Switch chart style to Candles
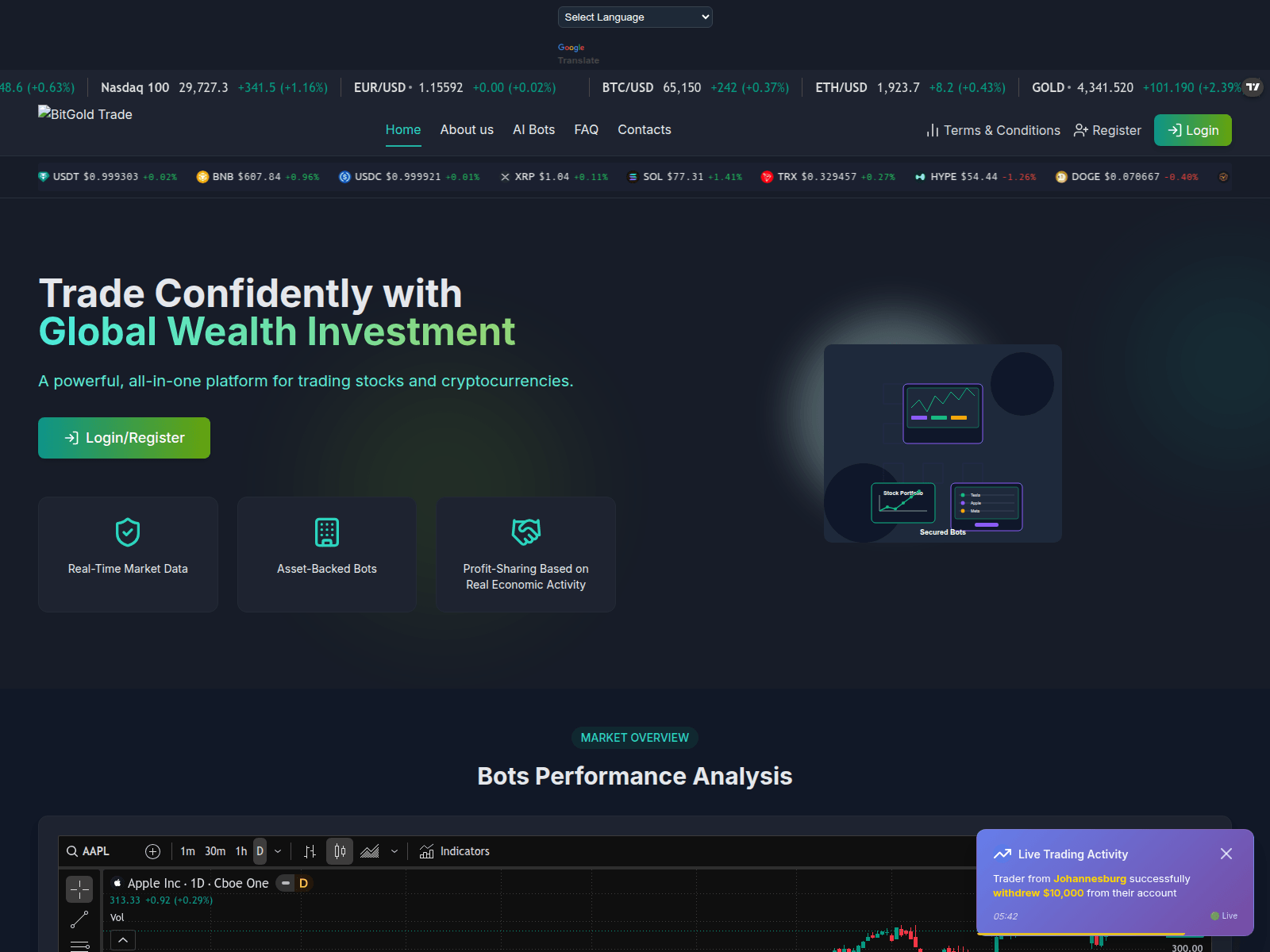1270x952 pixels. tap(340, 851)
